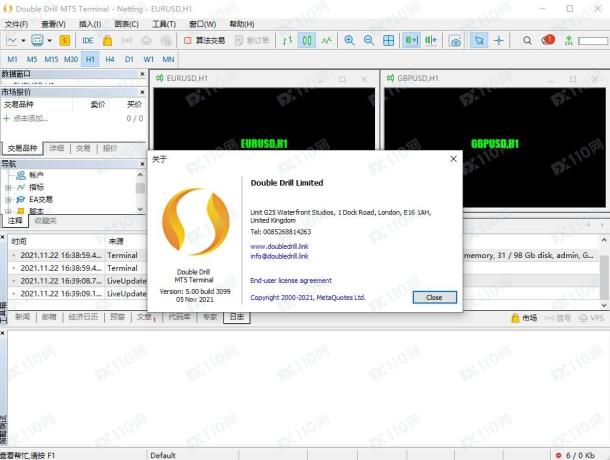Click the toolbar search input field
The width and height of the screenshot is (610, 460).
[593, 40]
